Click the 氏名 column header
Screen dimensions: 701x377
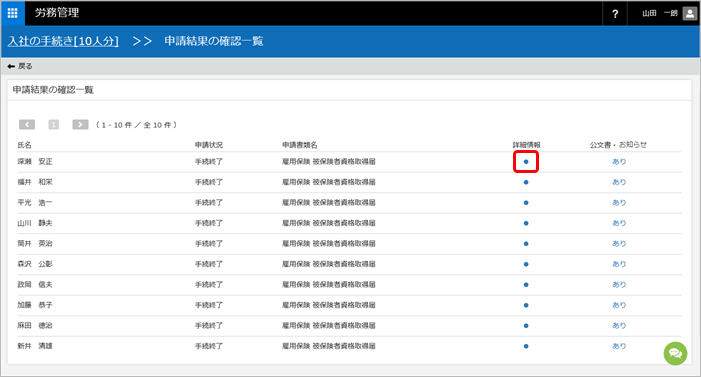[25, 145]
